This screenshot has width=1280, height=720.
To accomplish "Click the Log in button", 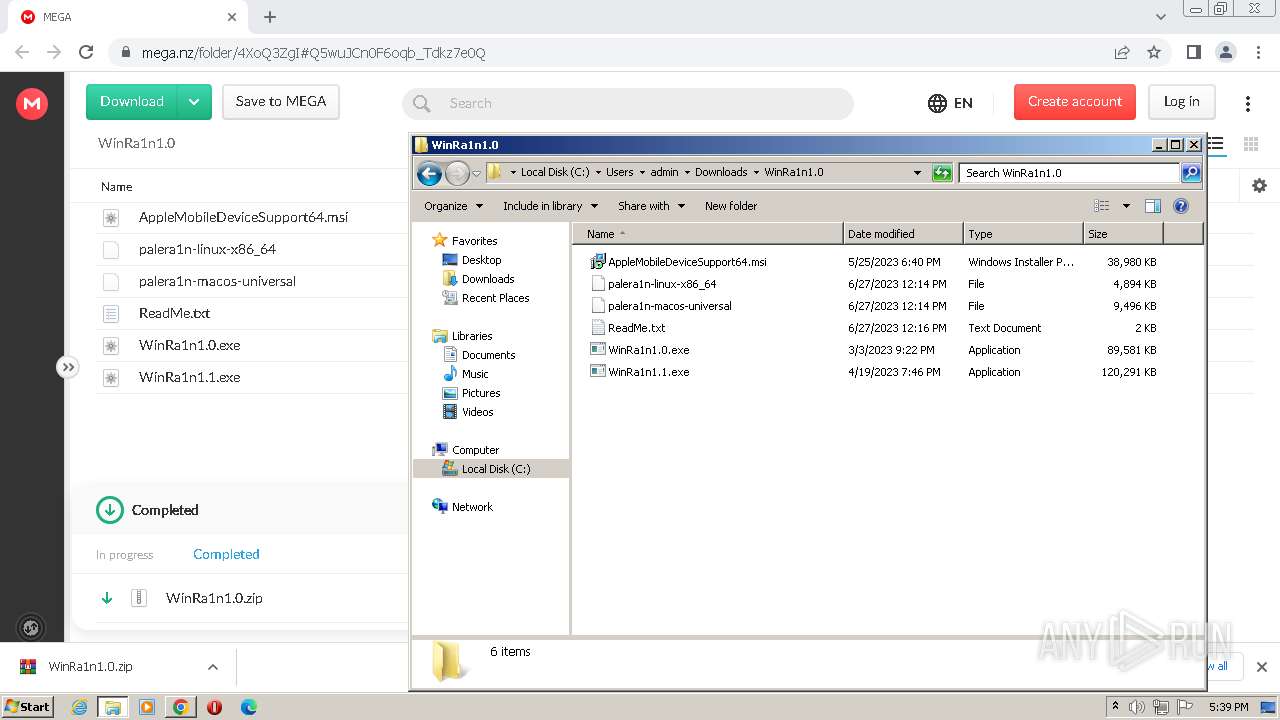I will (1181, 102).
